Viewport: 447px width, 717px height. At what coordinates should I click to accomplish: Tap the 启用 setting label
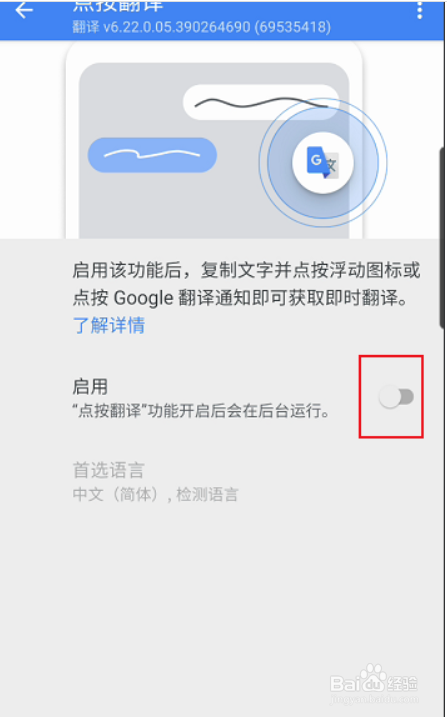[90, 387]
